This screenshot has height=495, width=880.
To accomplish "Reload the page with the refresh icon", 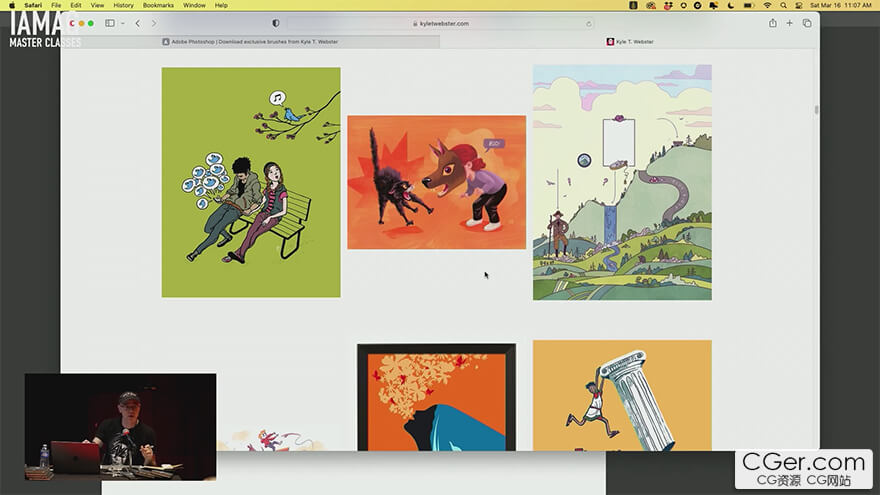I will click(x=588, y=24).
